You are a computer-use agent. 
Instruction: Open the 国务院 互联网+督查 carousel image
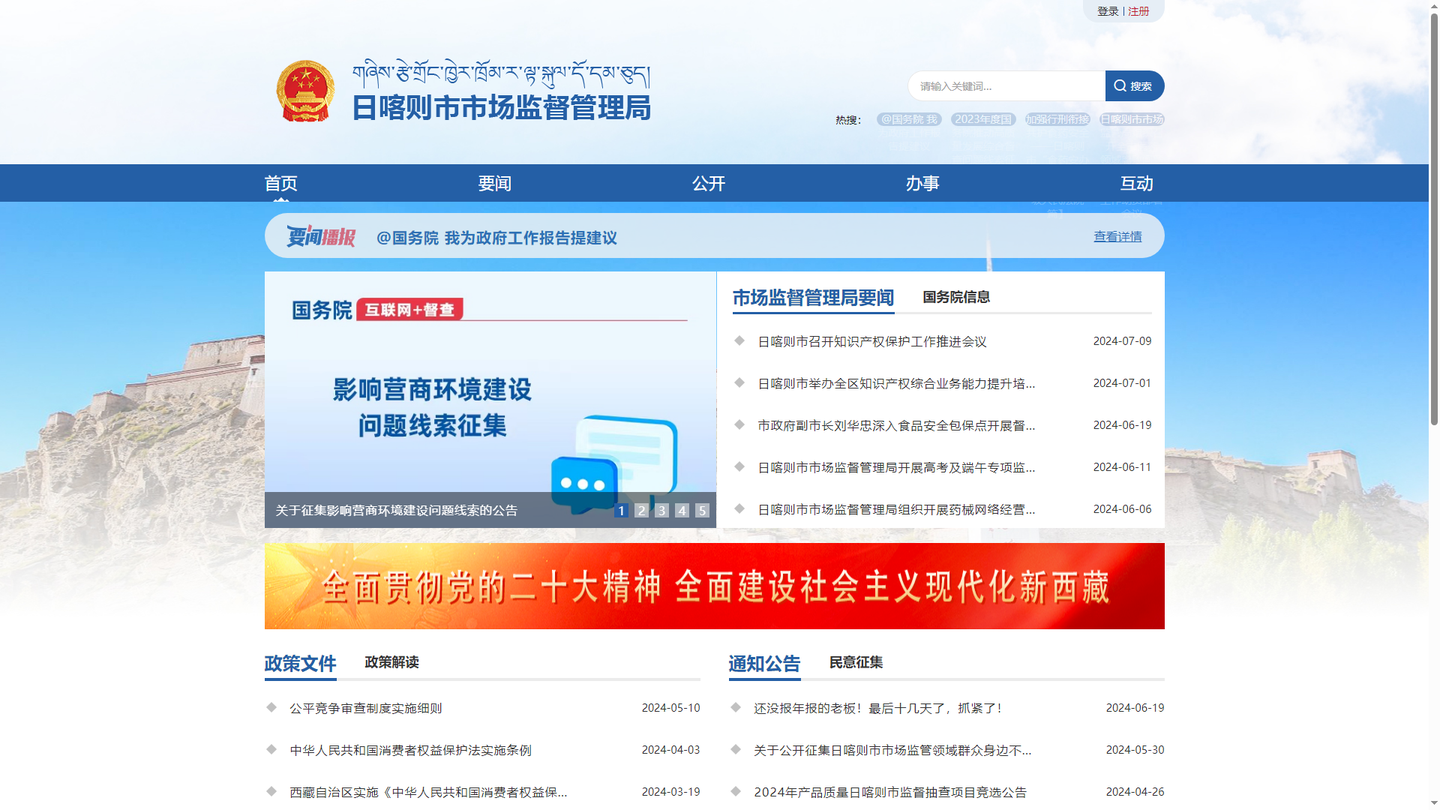[x=490, y=400]
